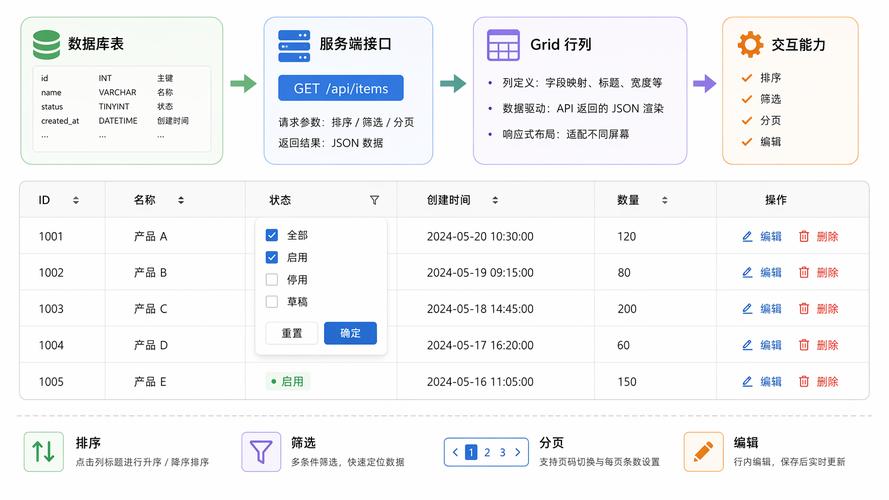
Task: Click 删除 link in row 1005
Action: (x=827, y=382)
